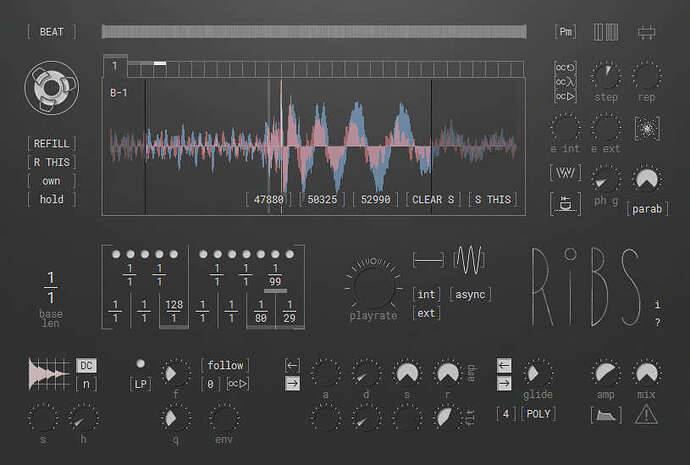Viewport: 690px width, 465px height.
Task: Click the sine wave icon above async
Action: [x=469, y=260]
